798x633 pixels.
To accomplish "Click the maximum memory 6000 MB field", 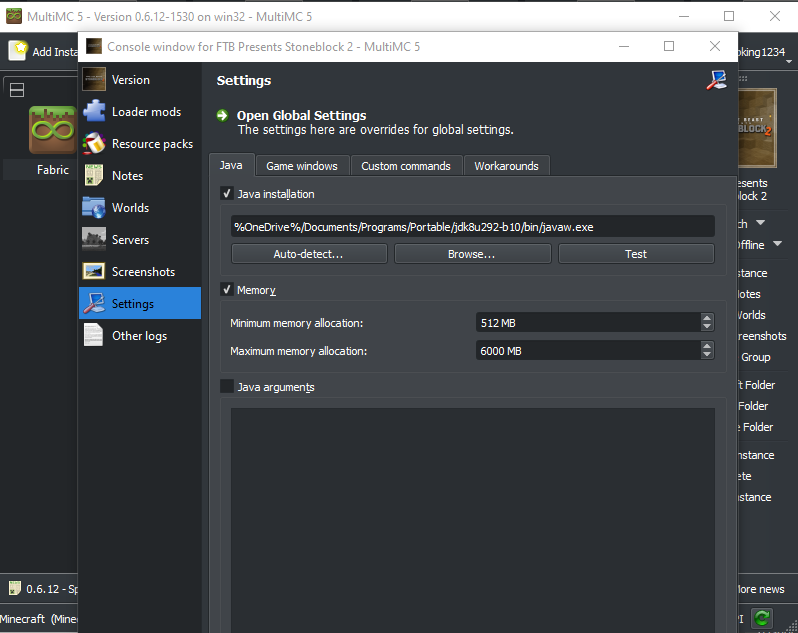I will 588,351.
